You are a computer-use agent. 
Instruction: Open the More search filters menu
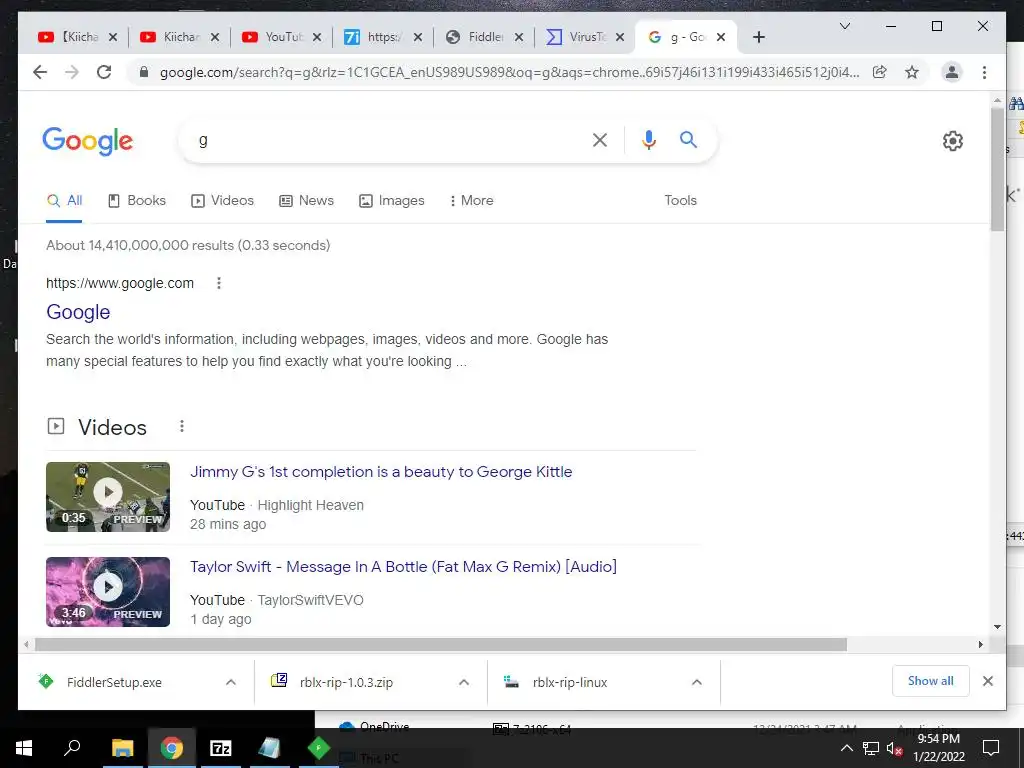472,200
